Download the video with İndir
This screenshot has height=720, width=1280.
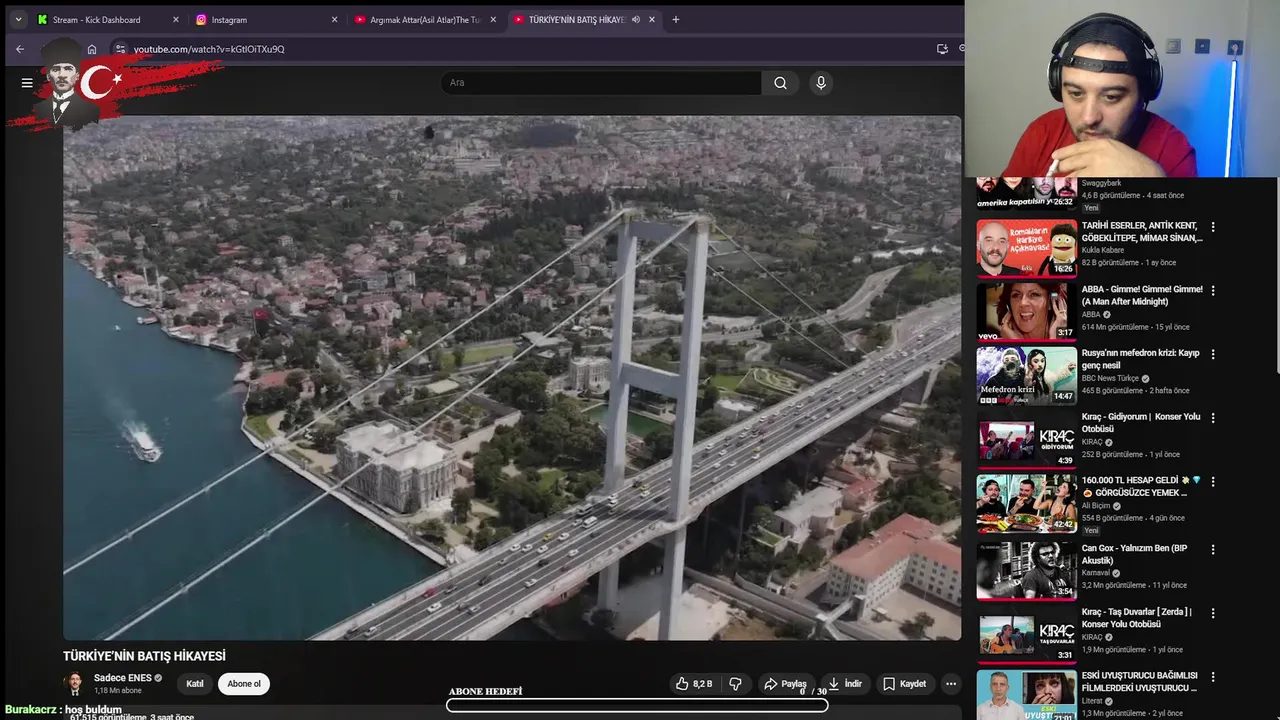[844, 684]
